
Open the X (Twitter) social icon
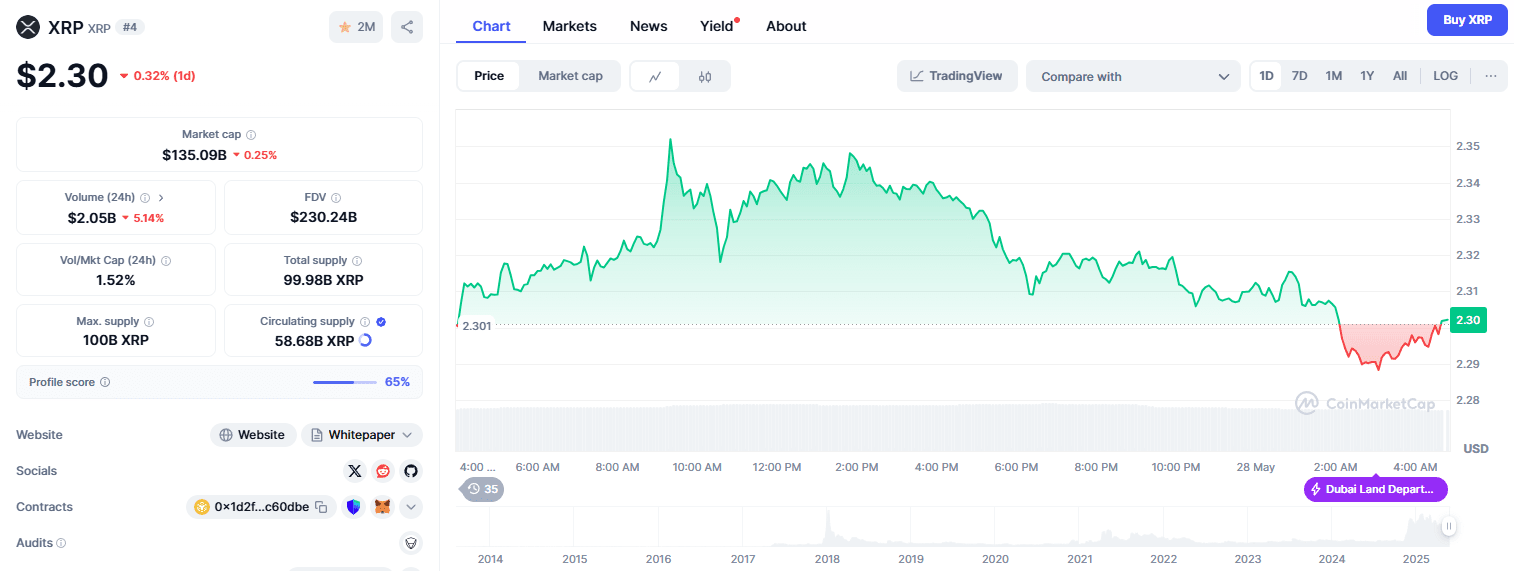354,471
